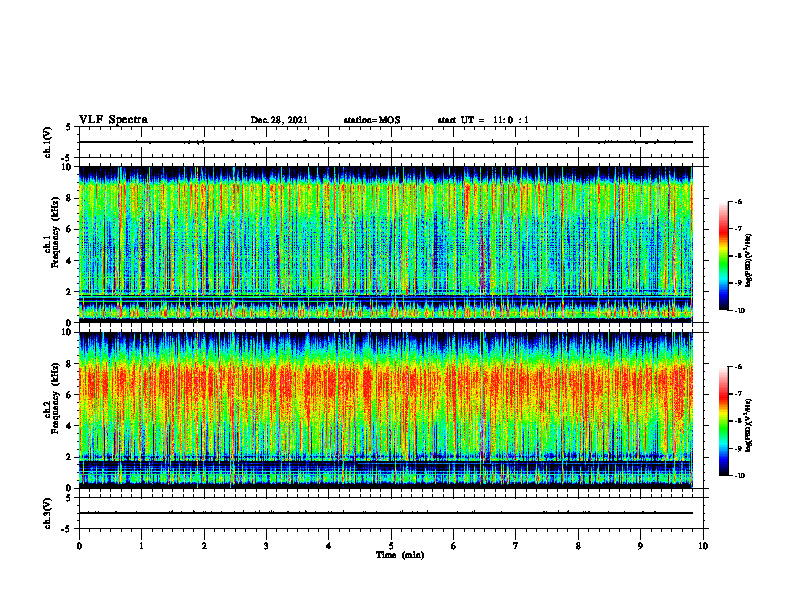This screenshot has height=612, width=792.
Task: Click the "1" tick on the time axis
Action: pyautogui.click(x=141, y=546)
